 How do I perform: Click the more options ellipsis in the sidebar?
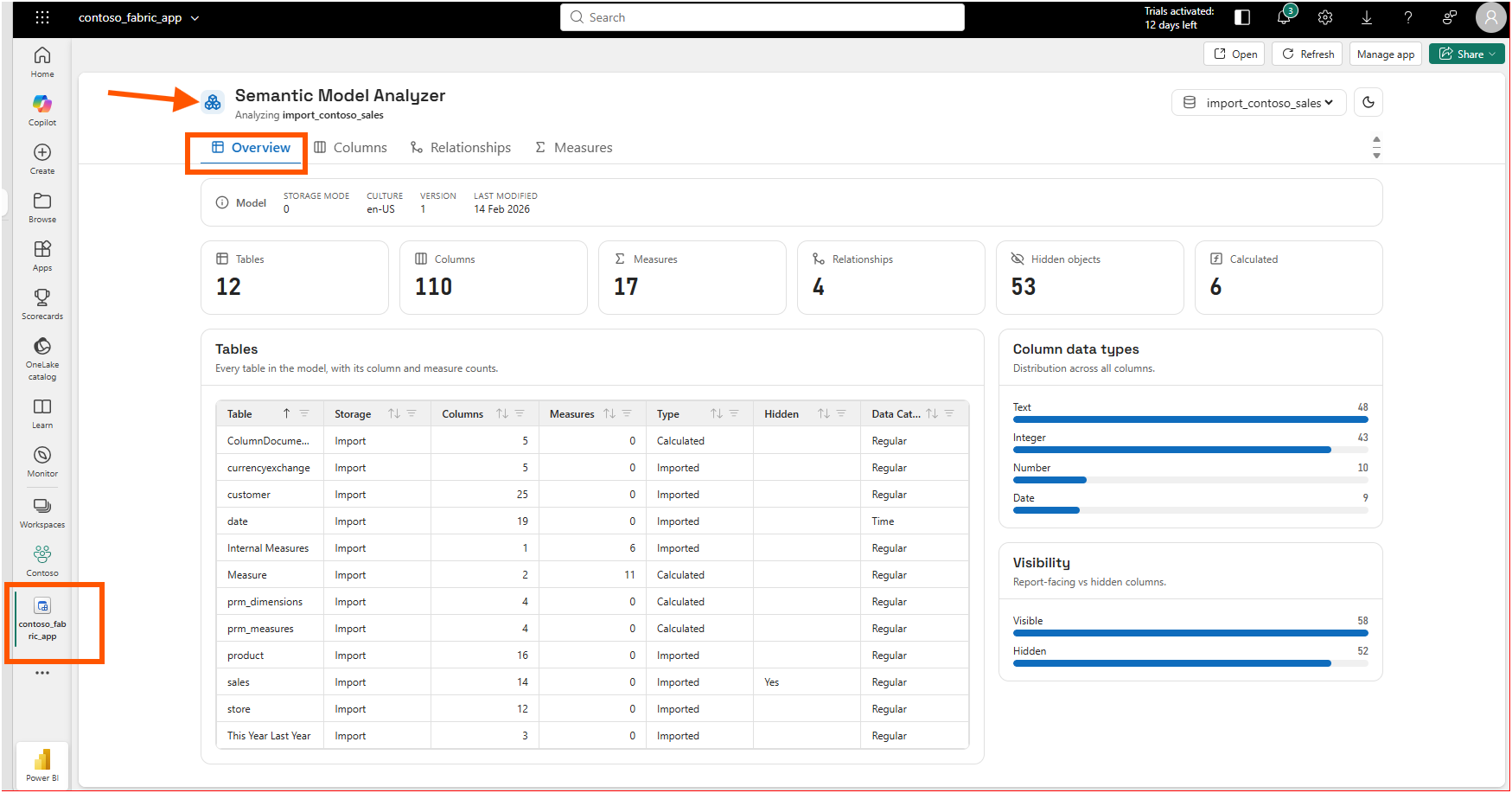(x=42, y=673)
